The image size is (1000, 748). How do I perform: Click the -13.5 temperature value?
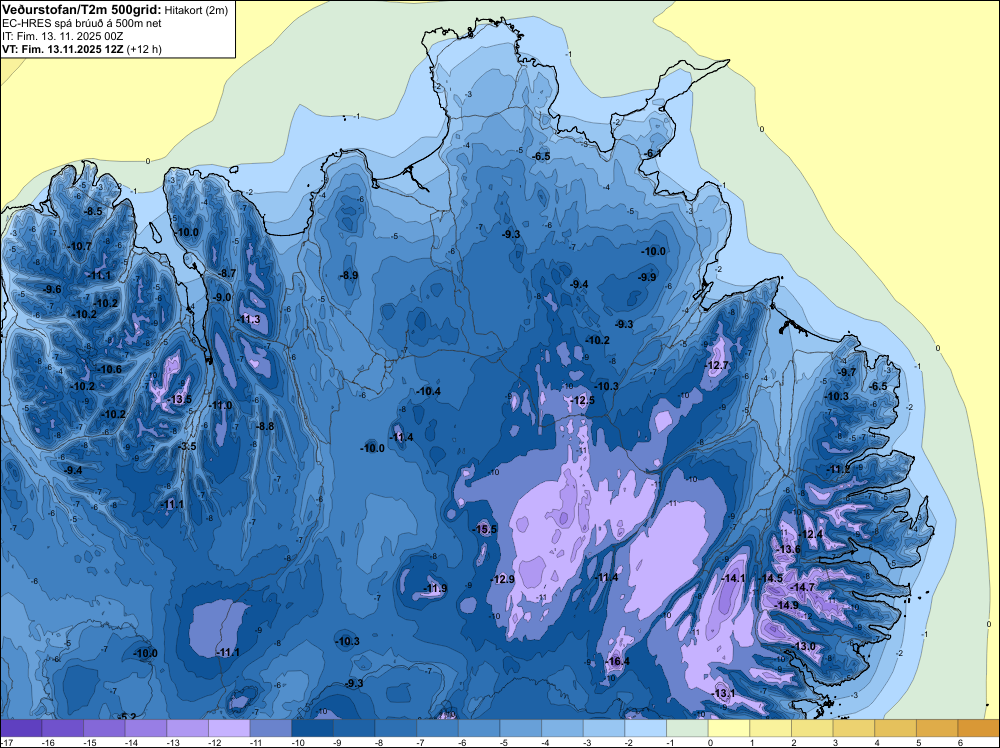[x=180, y=399]
